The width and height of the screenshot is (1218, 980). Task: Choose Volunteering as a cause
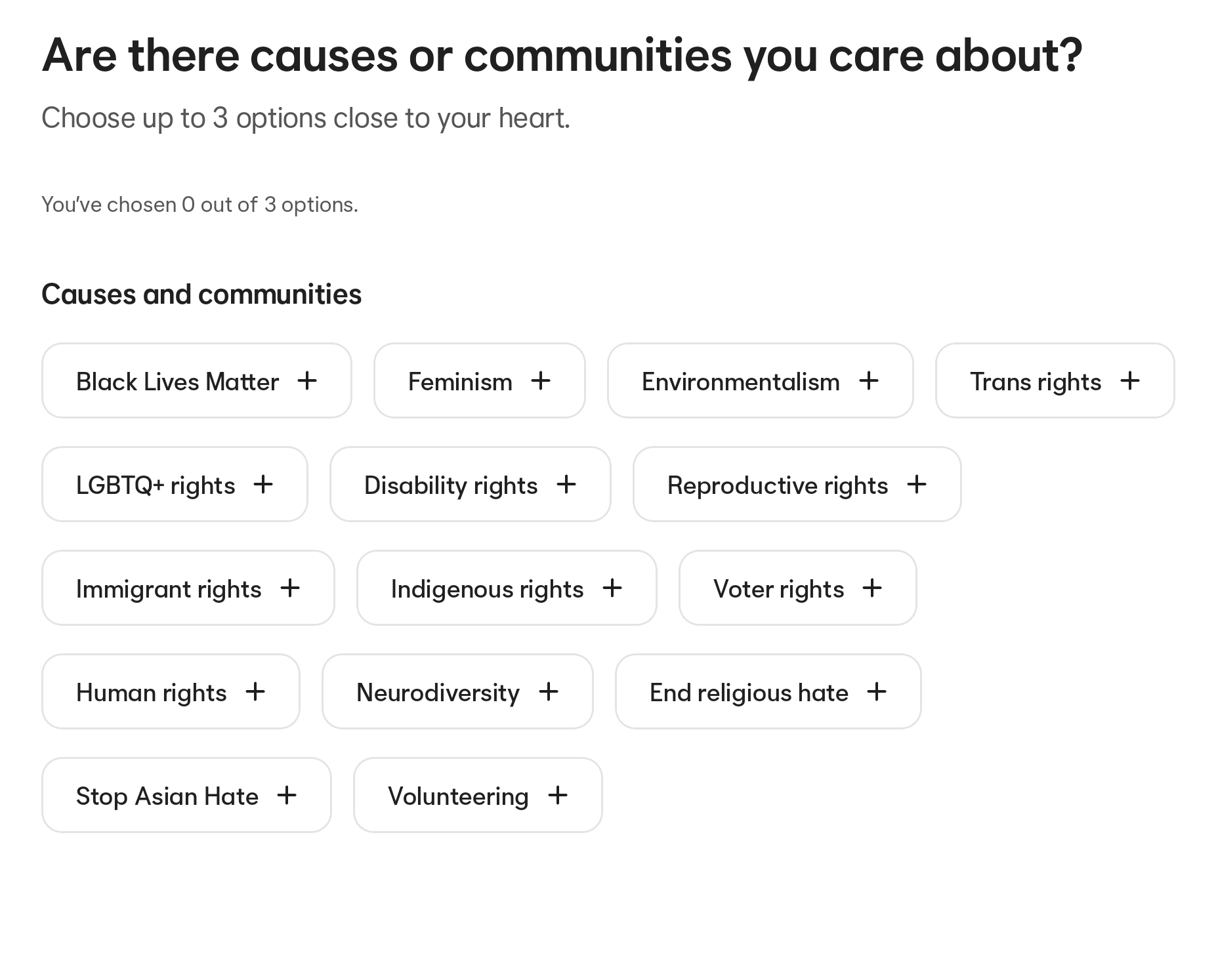click(477, 796)
